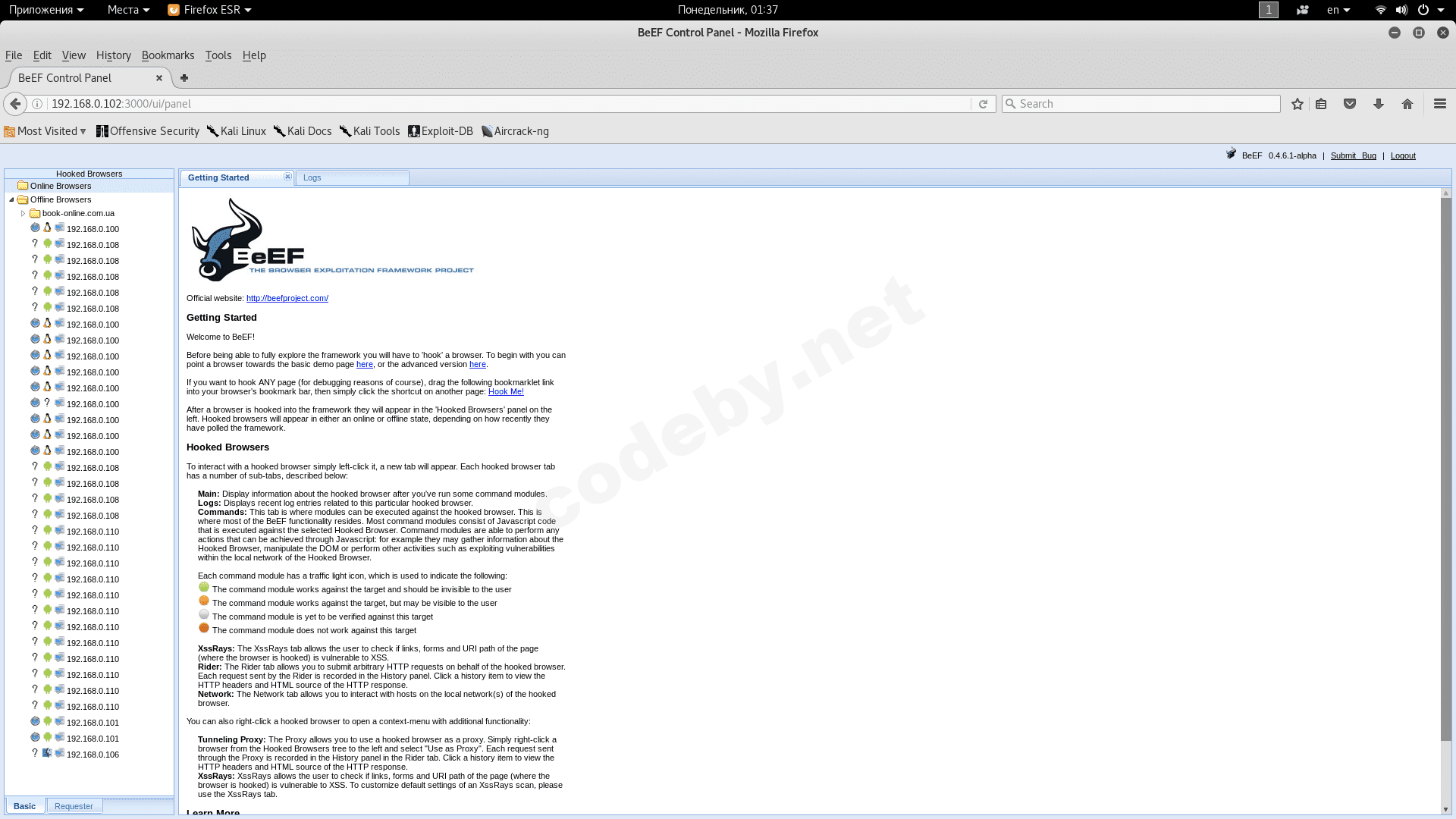The height and width of the screenshot is (819, 1456).
Task: Open the Most Visited bookmarks dropdown
Action: (45, 131)
